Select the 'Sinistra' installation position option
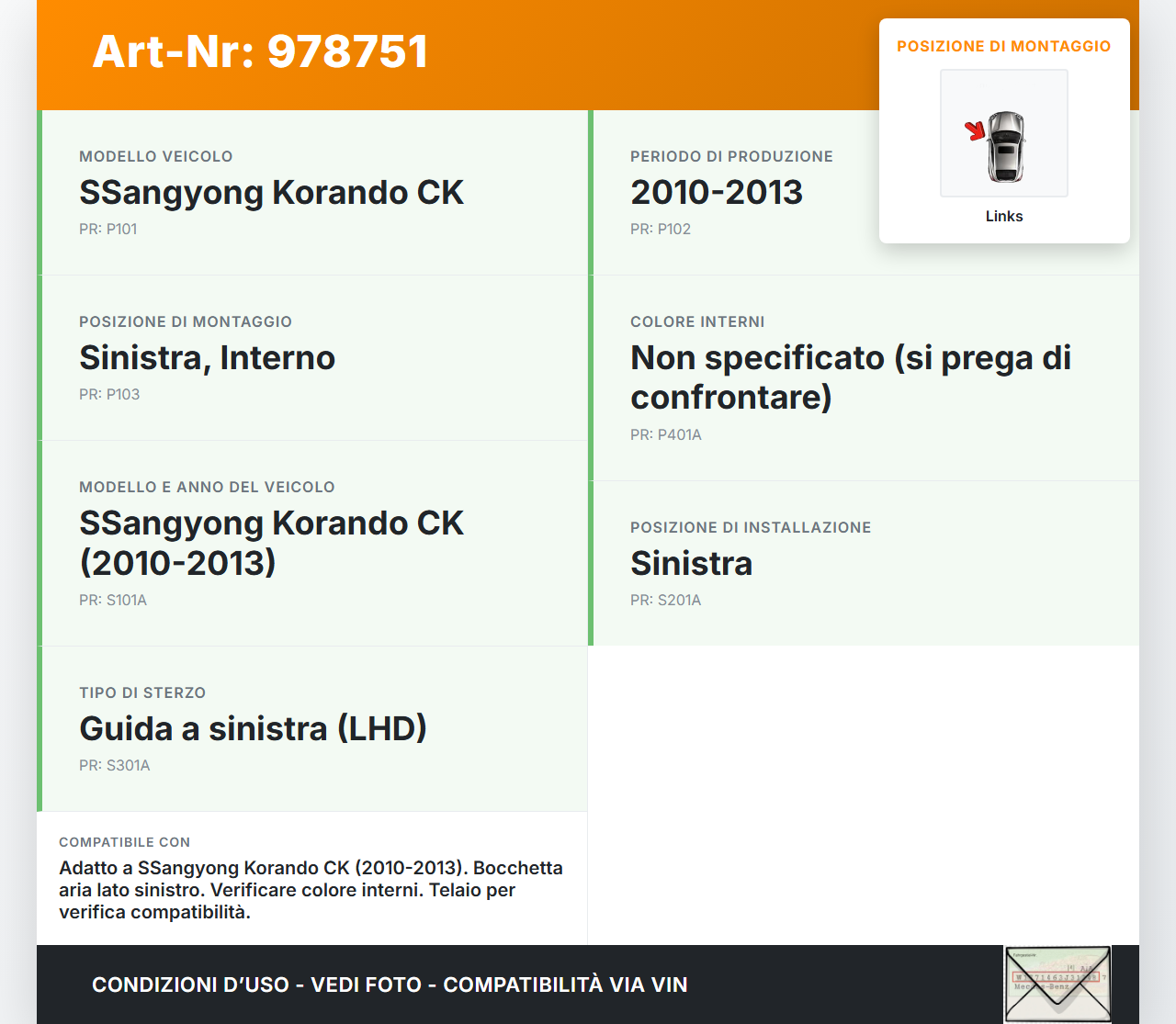 click(691, 563)
